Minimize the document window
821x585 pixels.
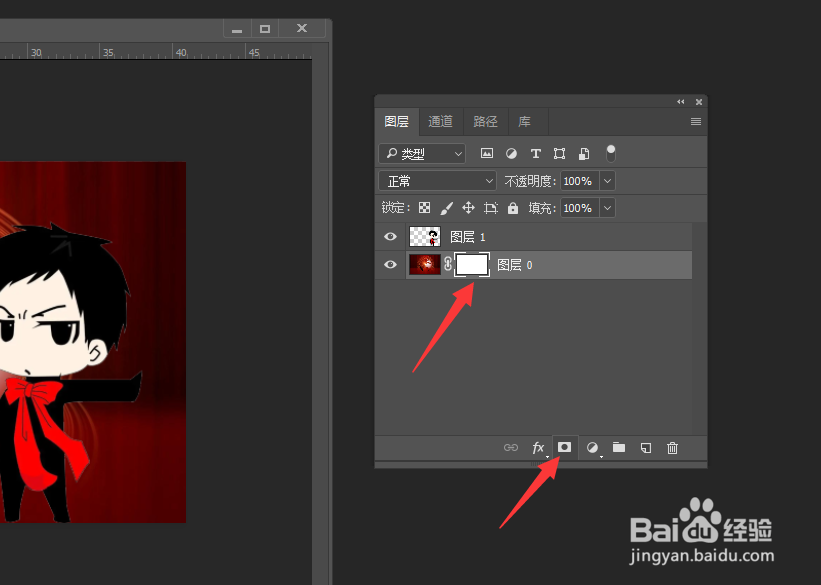tap(237, 29)
